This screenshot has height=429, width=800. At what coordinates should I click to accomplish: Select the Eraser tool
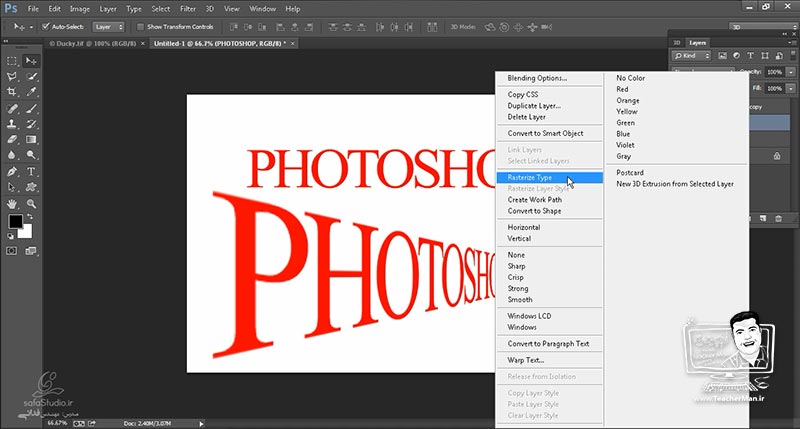(12, 139)
